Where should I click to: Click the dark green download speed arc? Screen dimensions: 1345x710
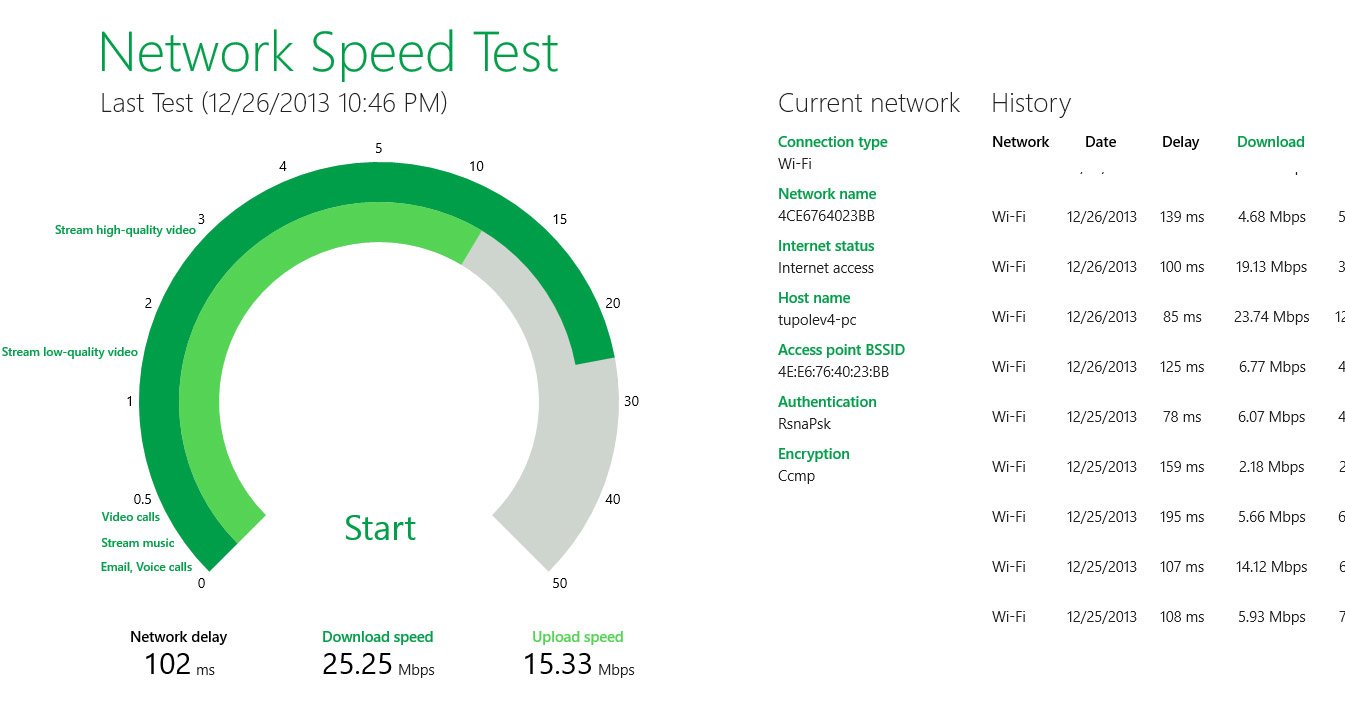[160, 400]
